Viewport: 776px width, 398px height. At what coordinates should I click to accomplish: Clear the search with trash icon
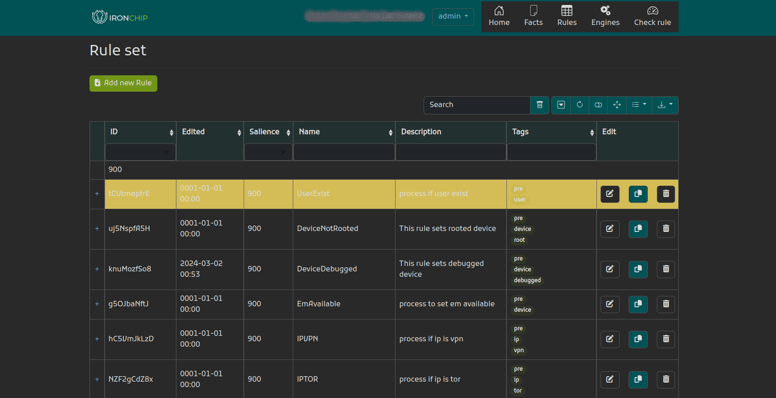pos(539,105)
